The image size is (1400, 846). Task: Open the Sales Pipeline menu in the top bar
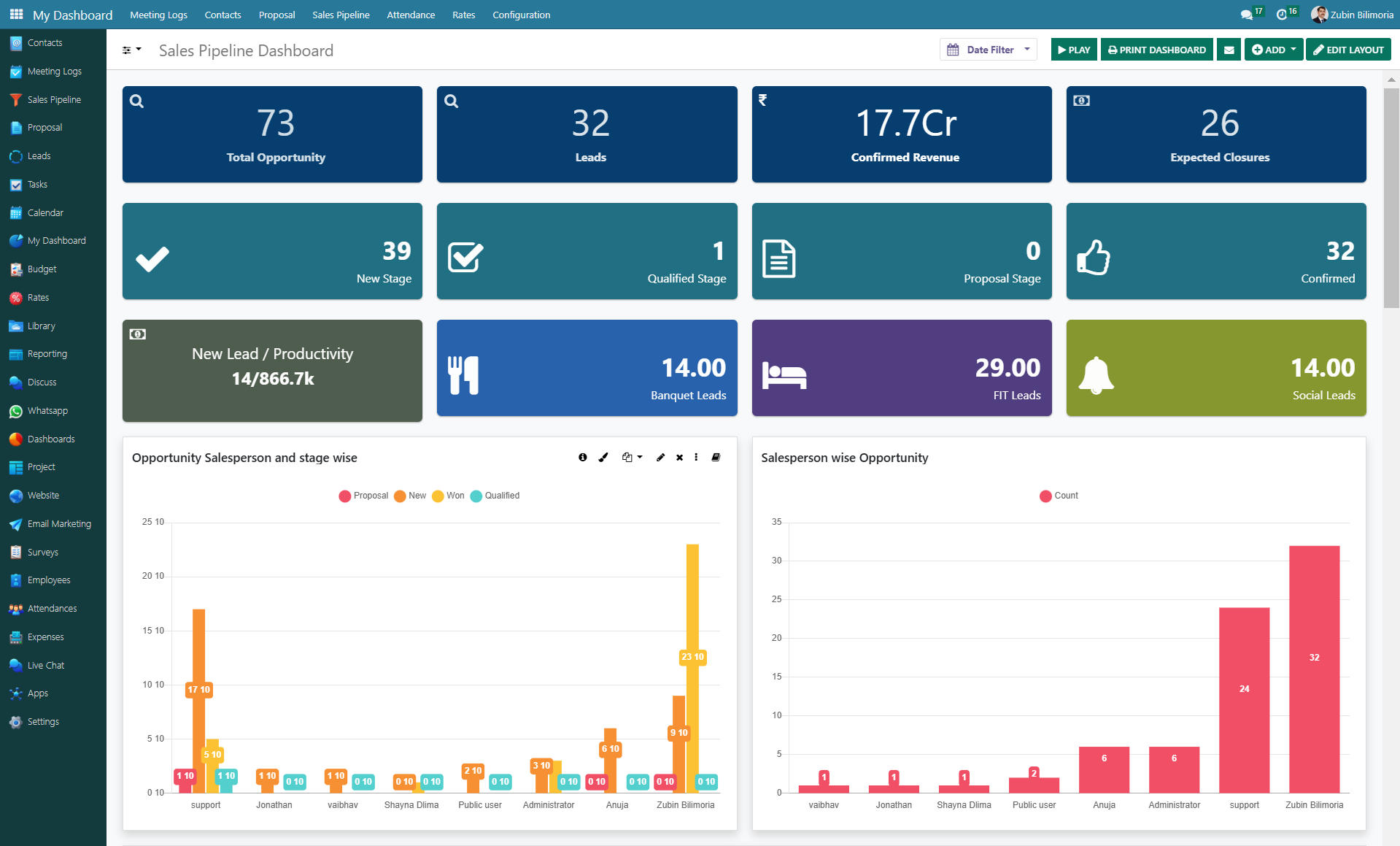click(x=340, y=14)
